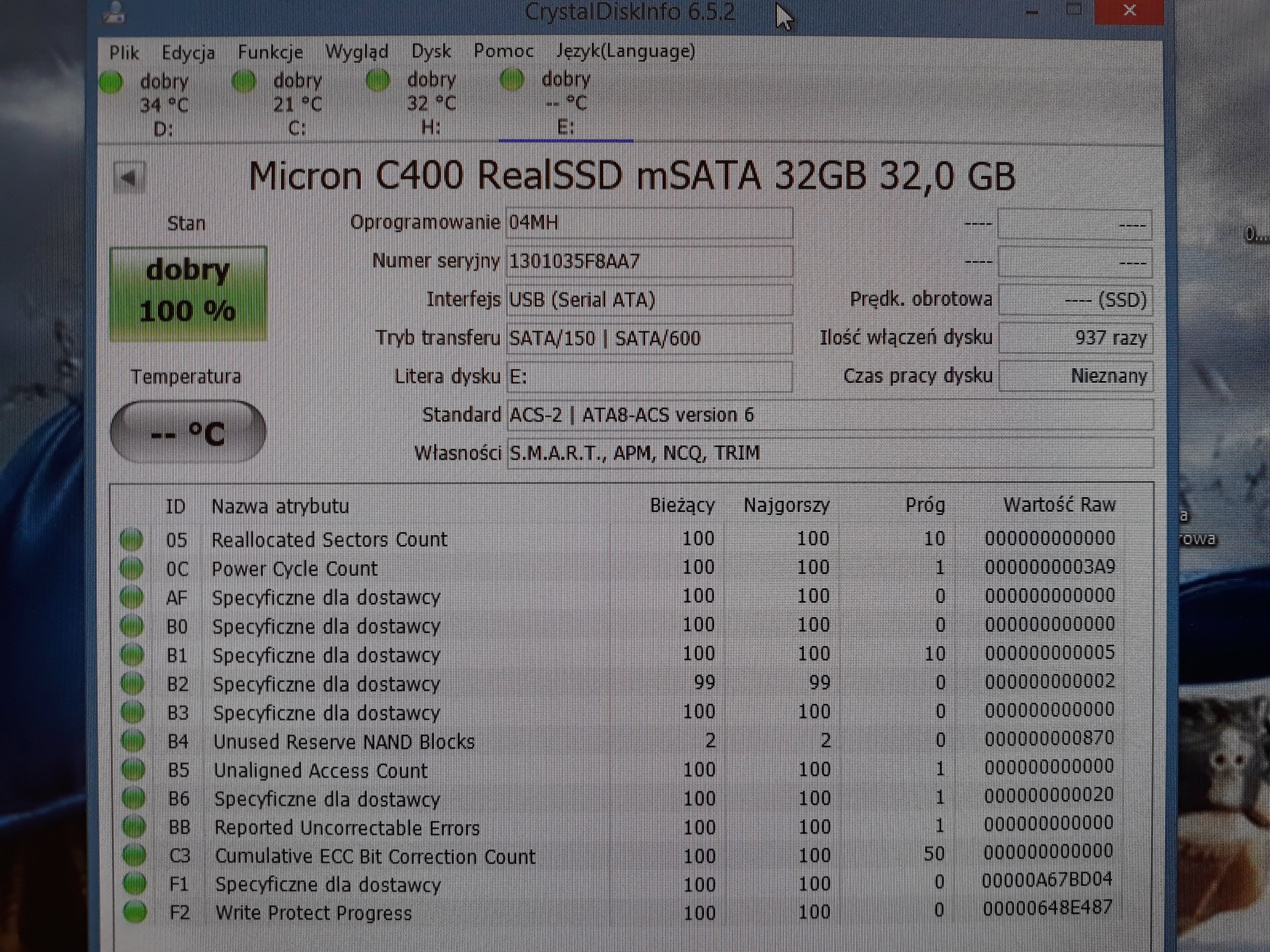This screenshot has width=1270, height=952.
Task: Click the Bieżący column header
Action: pos(682,506)
